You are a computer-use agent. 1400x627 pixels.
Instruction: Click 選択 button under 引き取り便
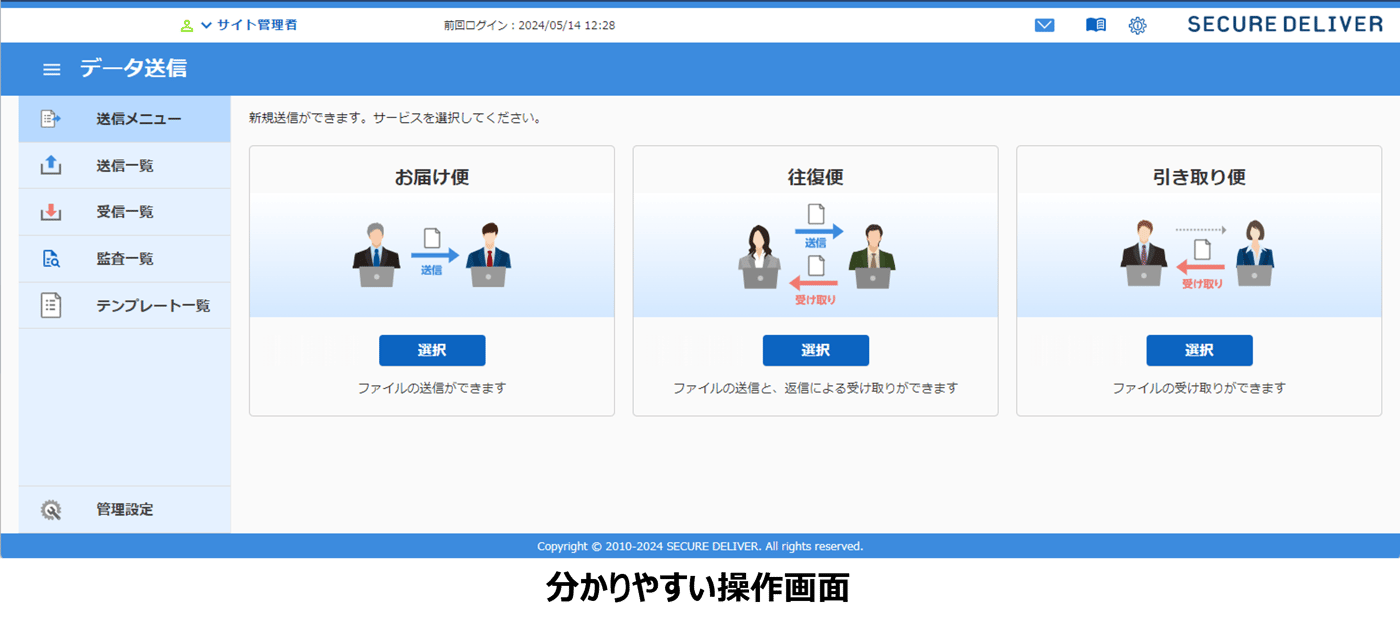[1199, 350]
